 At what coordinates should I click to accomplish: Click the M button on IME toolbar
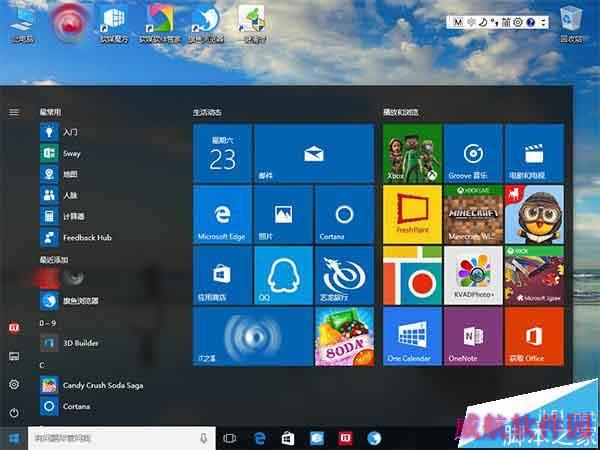click(x=458, y=22)
